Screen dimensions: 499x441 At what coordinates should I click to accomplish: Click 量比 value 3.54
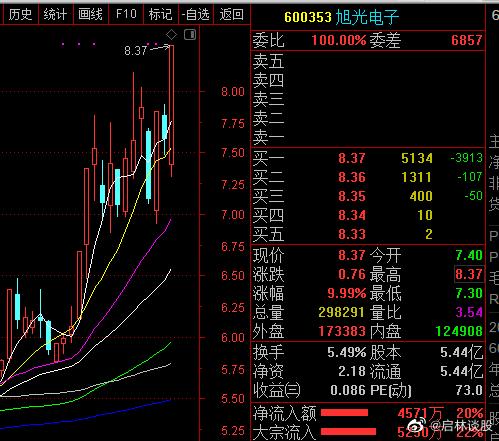point(469,312)
